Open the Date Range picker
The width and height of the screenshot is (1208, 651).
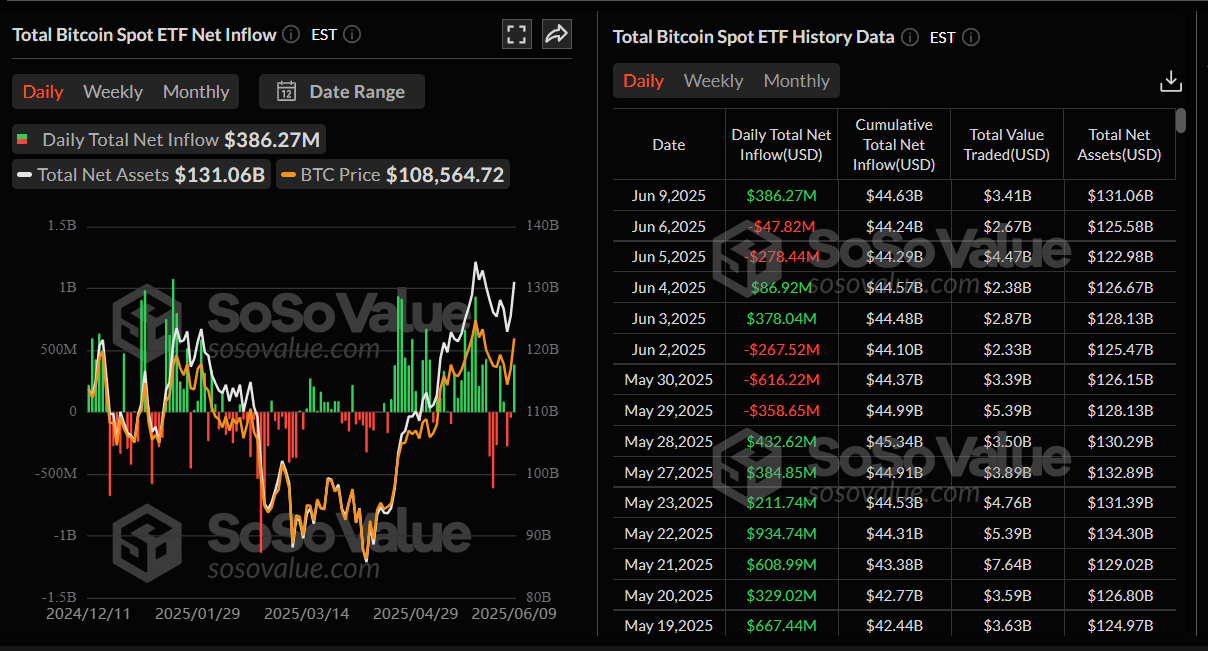point(342,90)
